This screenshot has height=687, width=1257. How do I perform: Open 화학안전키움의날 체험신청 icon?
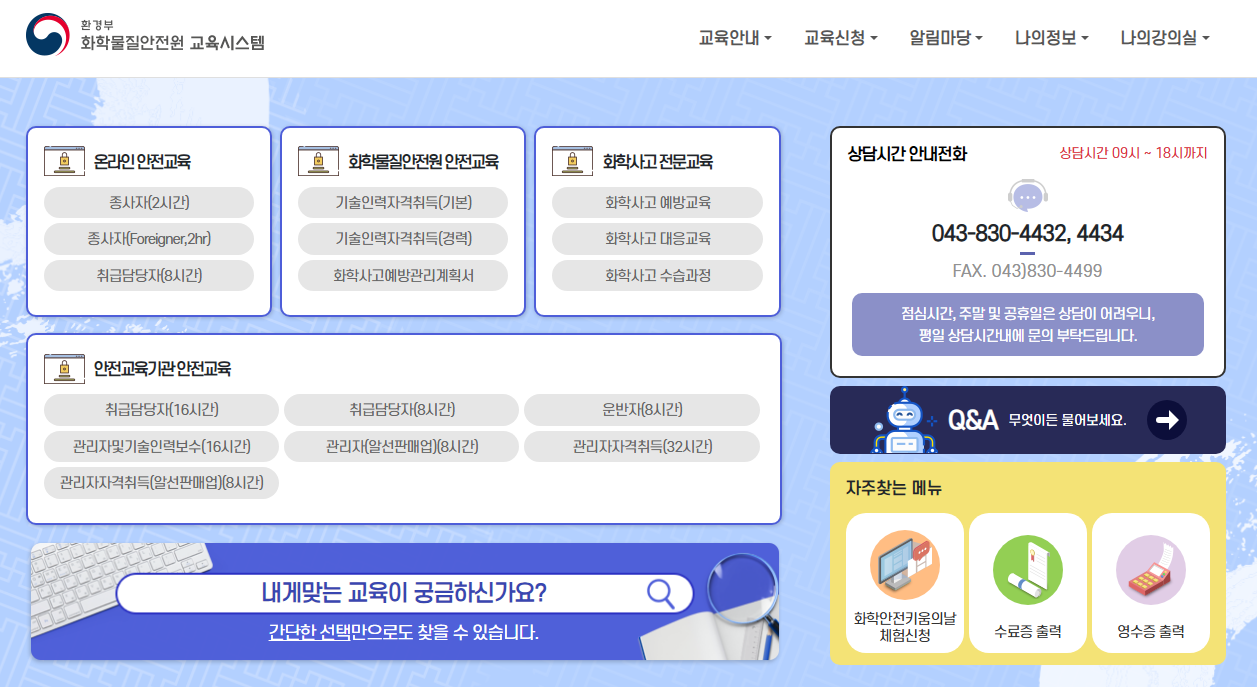click(x=904, y=565)
